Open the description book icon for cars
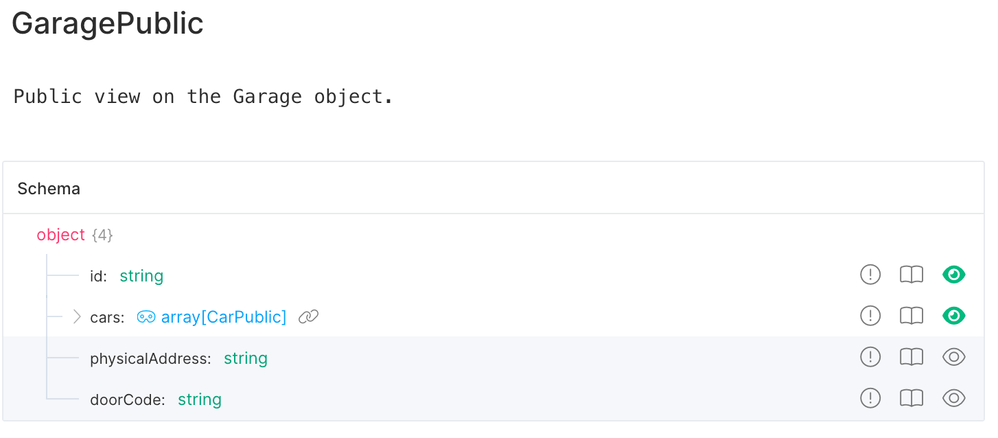The height and width of the screenshot is (438, 998). click(x=911, y=316)
